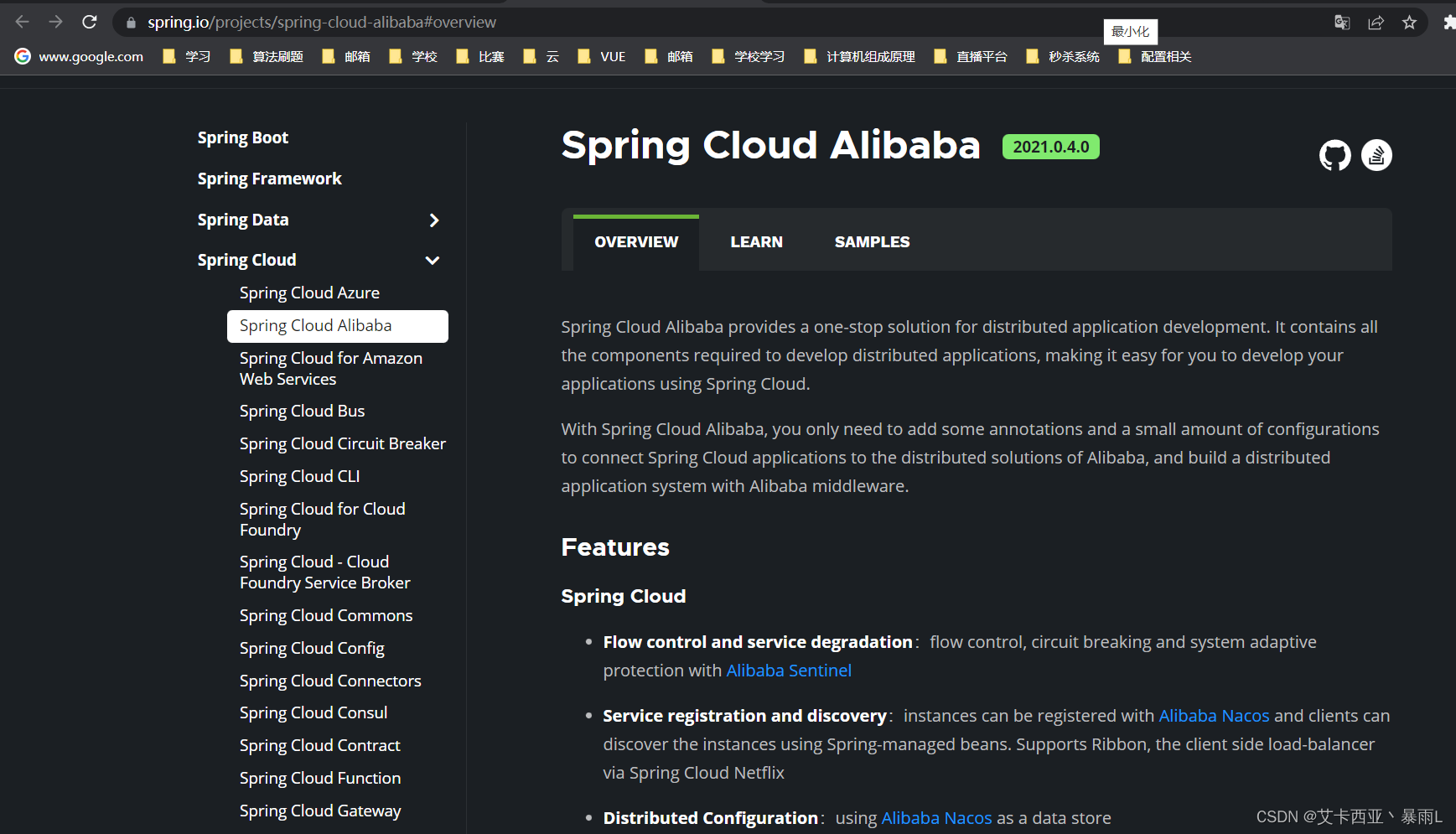Select Spring Cloud Consul
Screen dimensions: 1456x834
pyautogui.click(x=313, y=712)
